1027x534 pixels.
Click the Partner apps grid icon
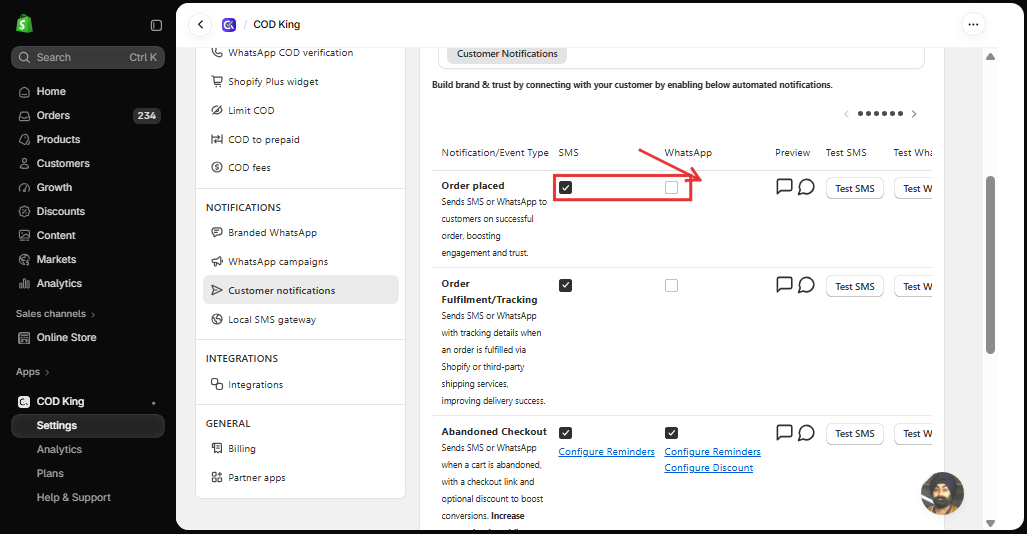[217, 477]
